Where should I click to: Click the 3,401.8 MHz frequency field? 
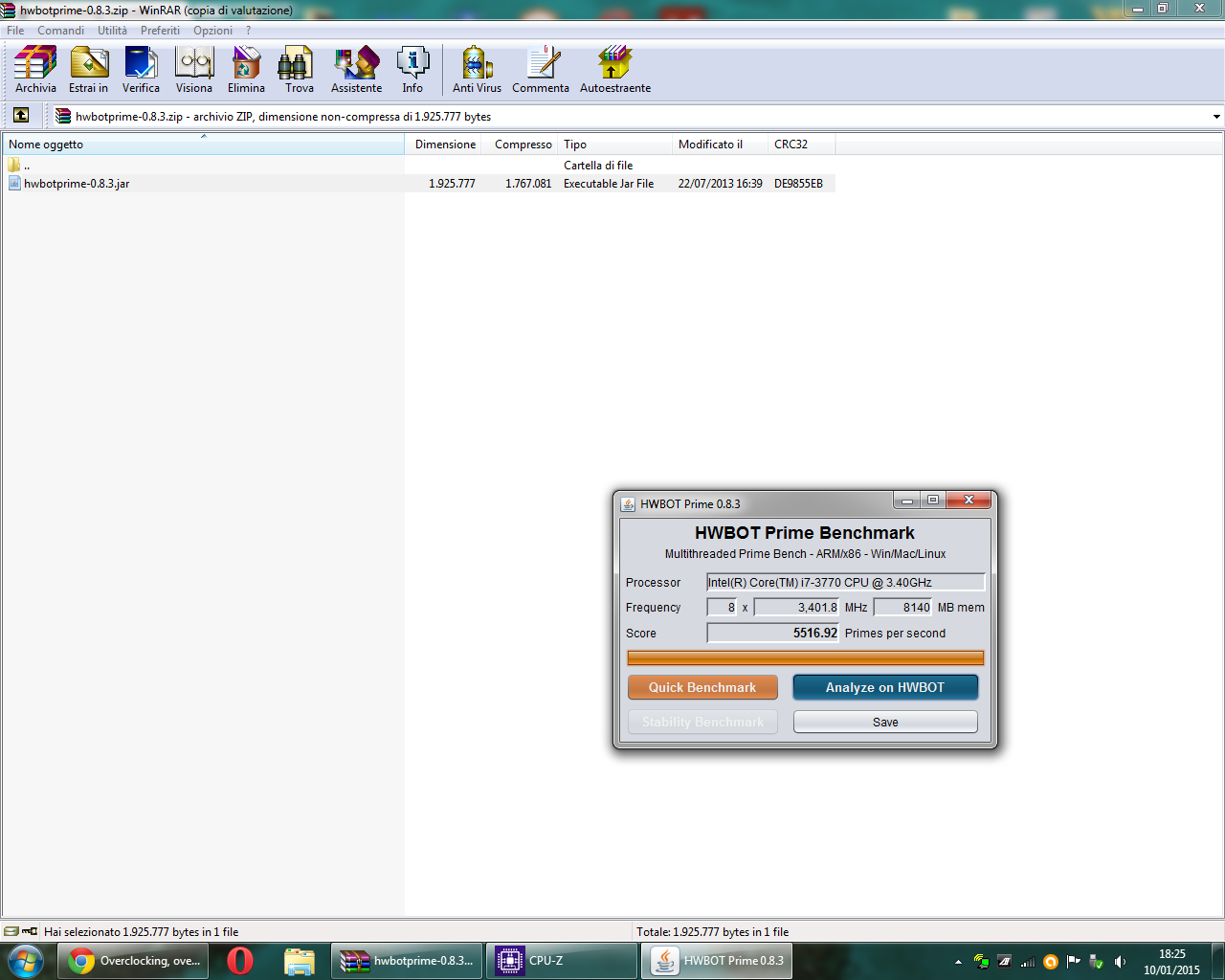[796, 607]
